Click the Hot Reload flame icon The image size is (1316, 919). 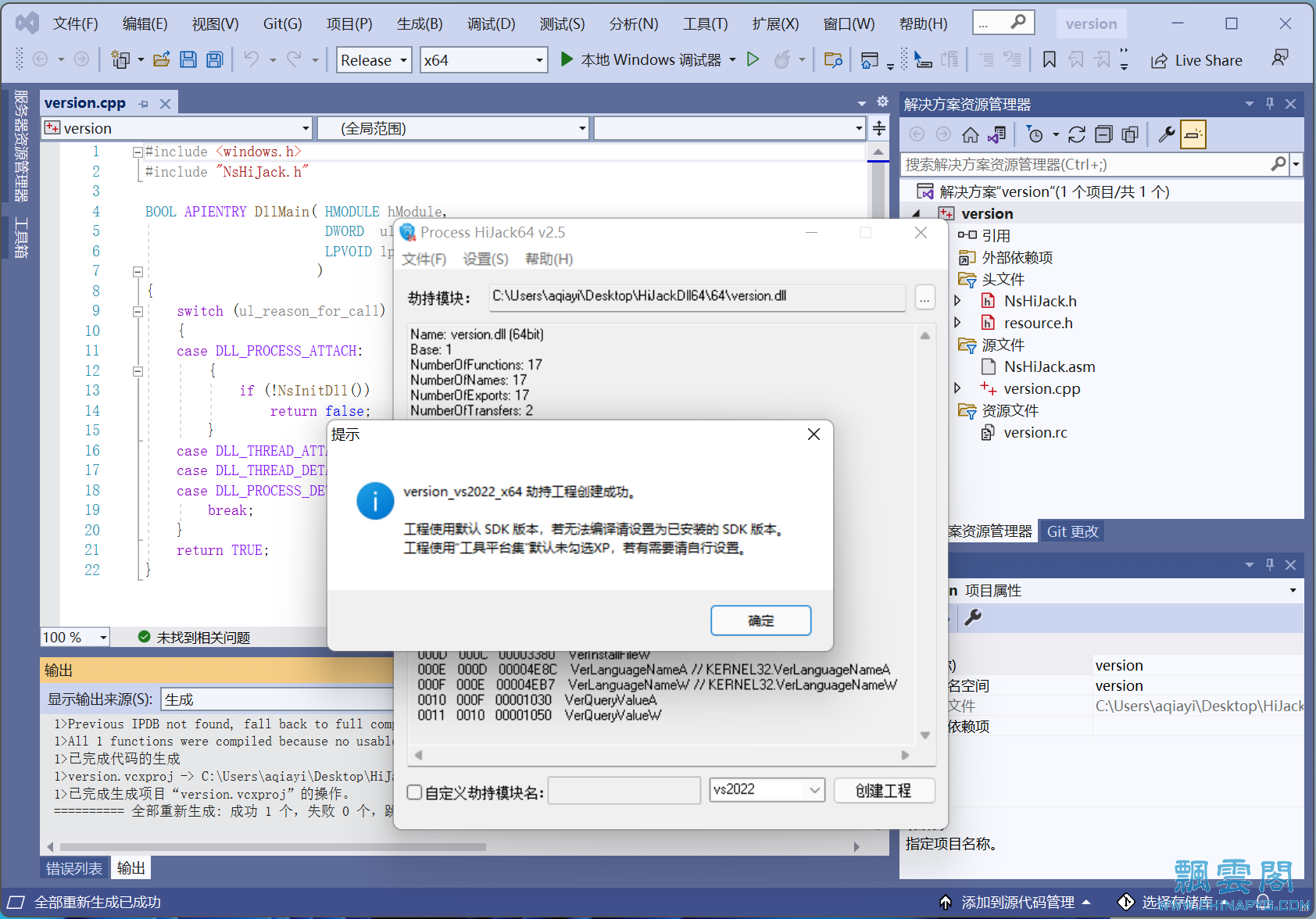click(782, 59)
